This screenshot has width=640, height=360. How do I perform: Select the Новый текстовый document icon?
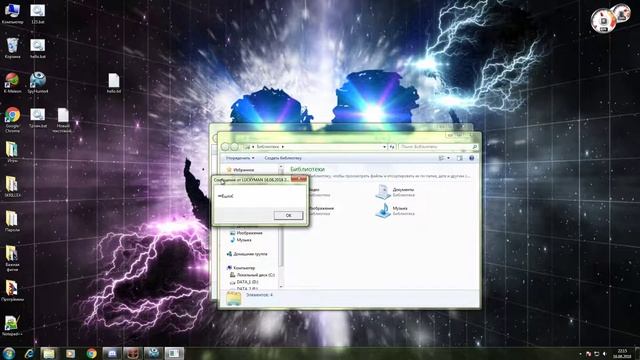[x=63, y=120]
